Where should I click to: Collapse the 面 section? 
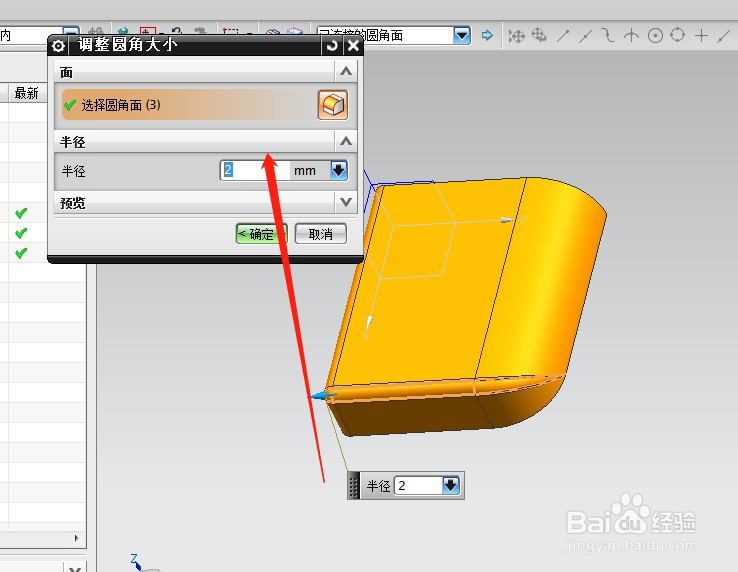coord(346,72)
